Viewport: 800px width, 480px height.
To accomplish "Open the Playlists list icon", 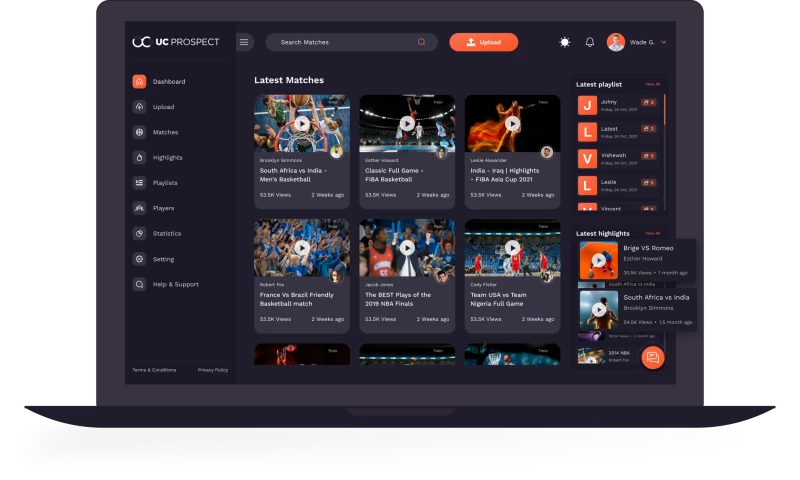I will 139,183.
